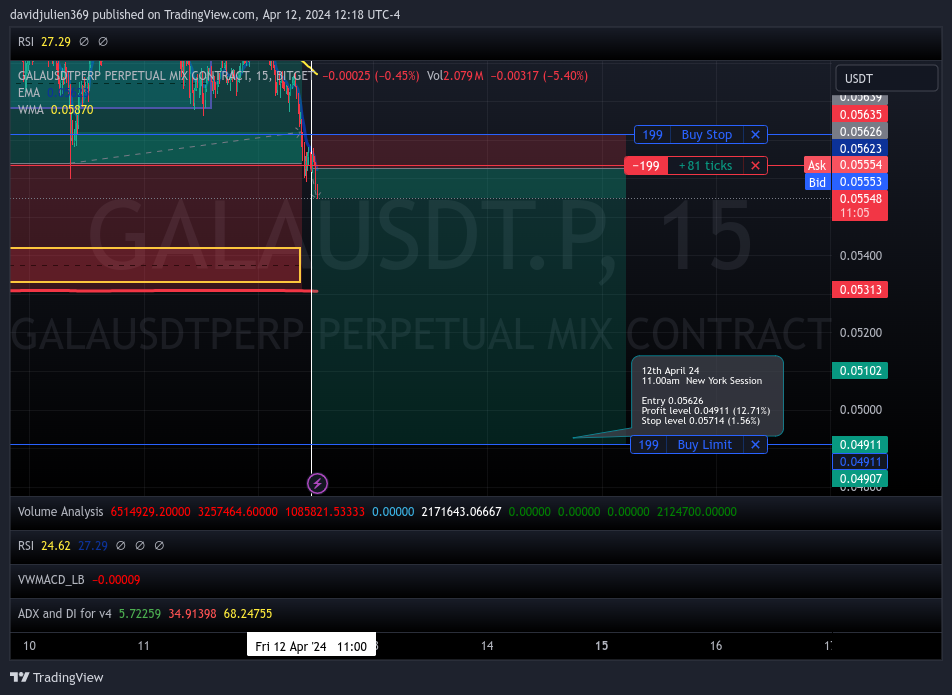Click the 16 label on the time axis
The width and height of the screenshot is (952, 695).
(x=716, y=646)
